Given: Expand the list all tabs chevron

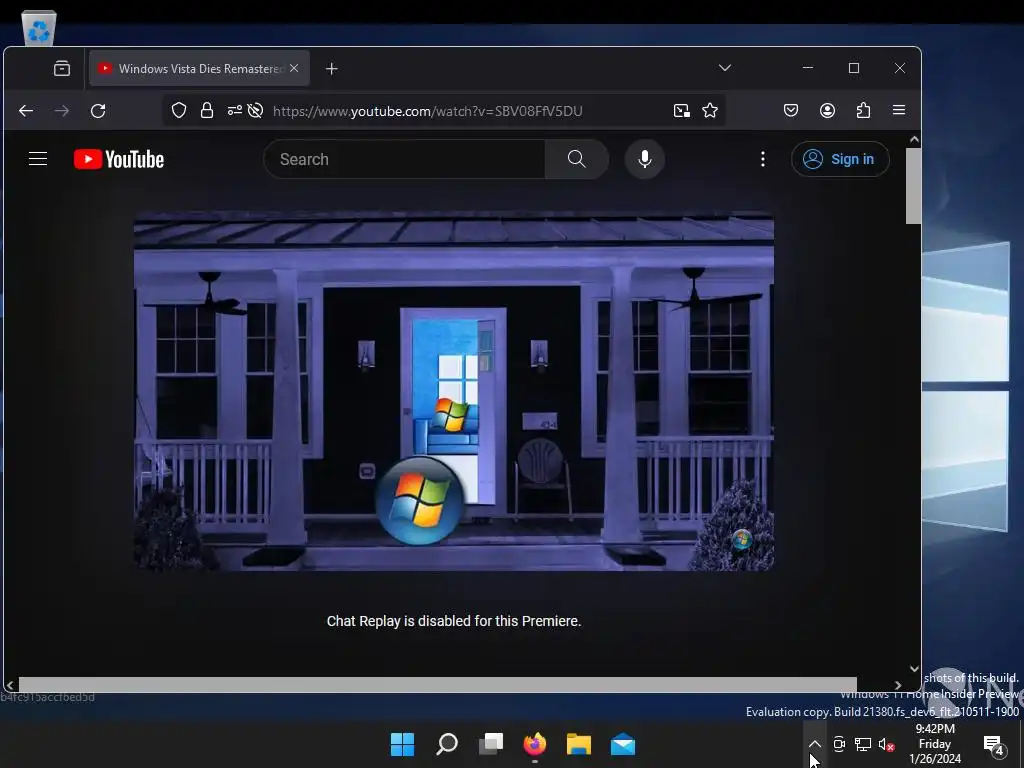Looking at the screenshot, I should point(725,68).
